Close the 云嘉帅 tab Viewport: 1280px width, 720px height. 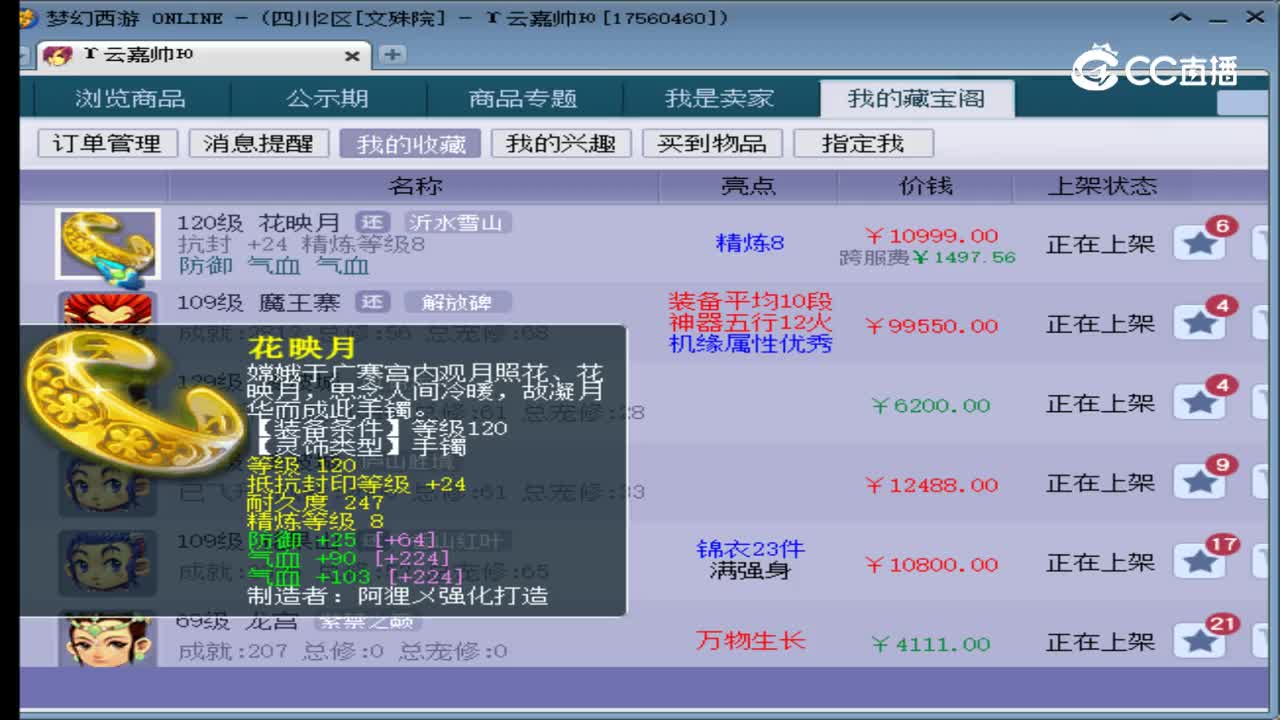pyautogui.click(x=352, y=56)
